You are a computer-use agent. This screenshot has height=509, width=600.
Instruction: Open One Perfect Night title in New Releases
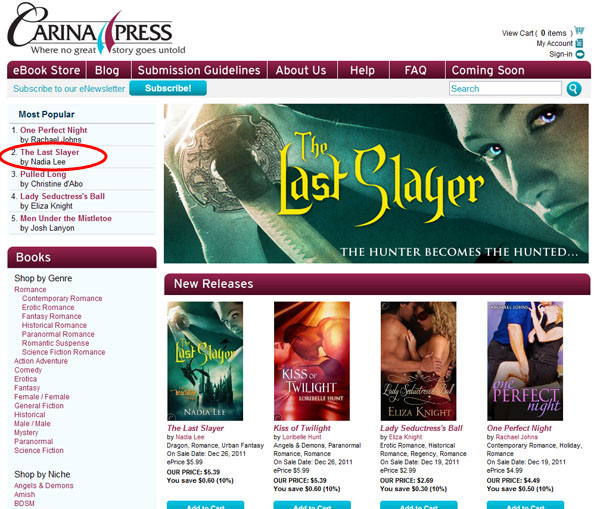519,428
